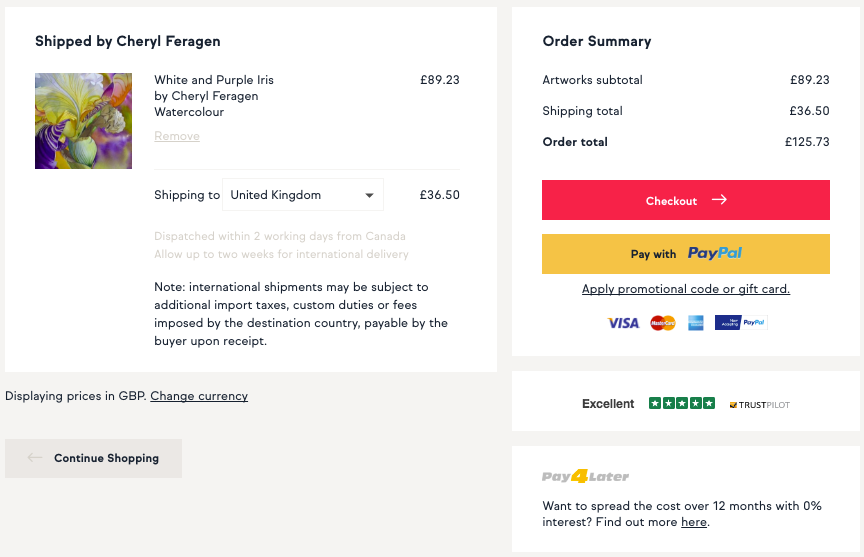The width and height of the screenshot is (864, 557).
Task: Open the White and Purple Iris thumbnail
Action: click(83, 121)
